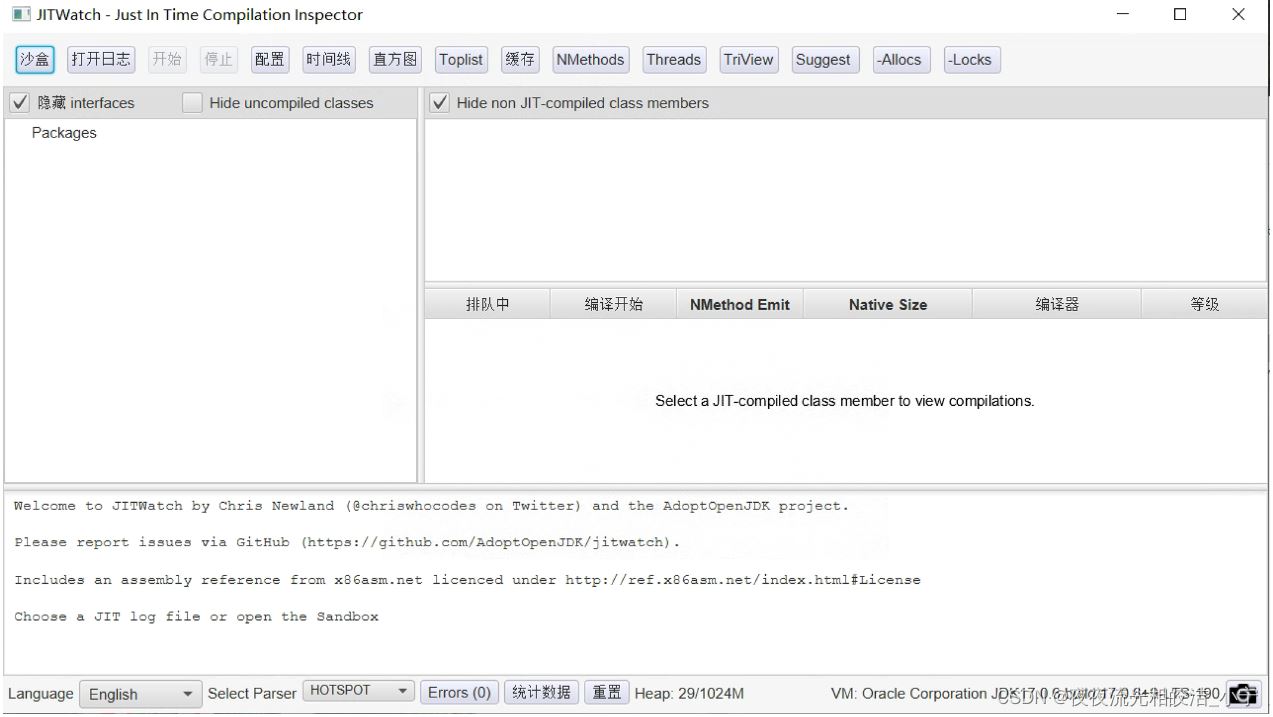Viewport: 1273px width, 717px height.
Task: Click the 重置 reset button
Action: [x=607, y=692]
